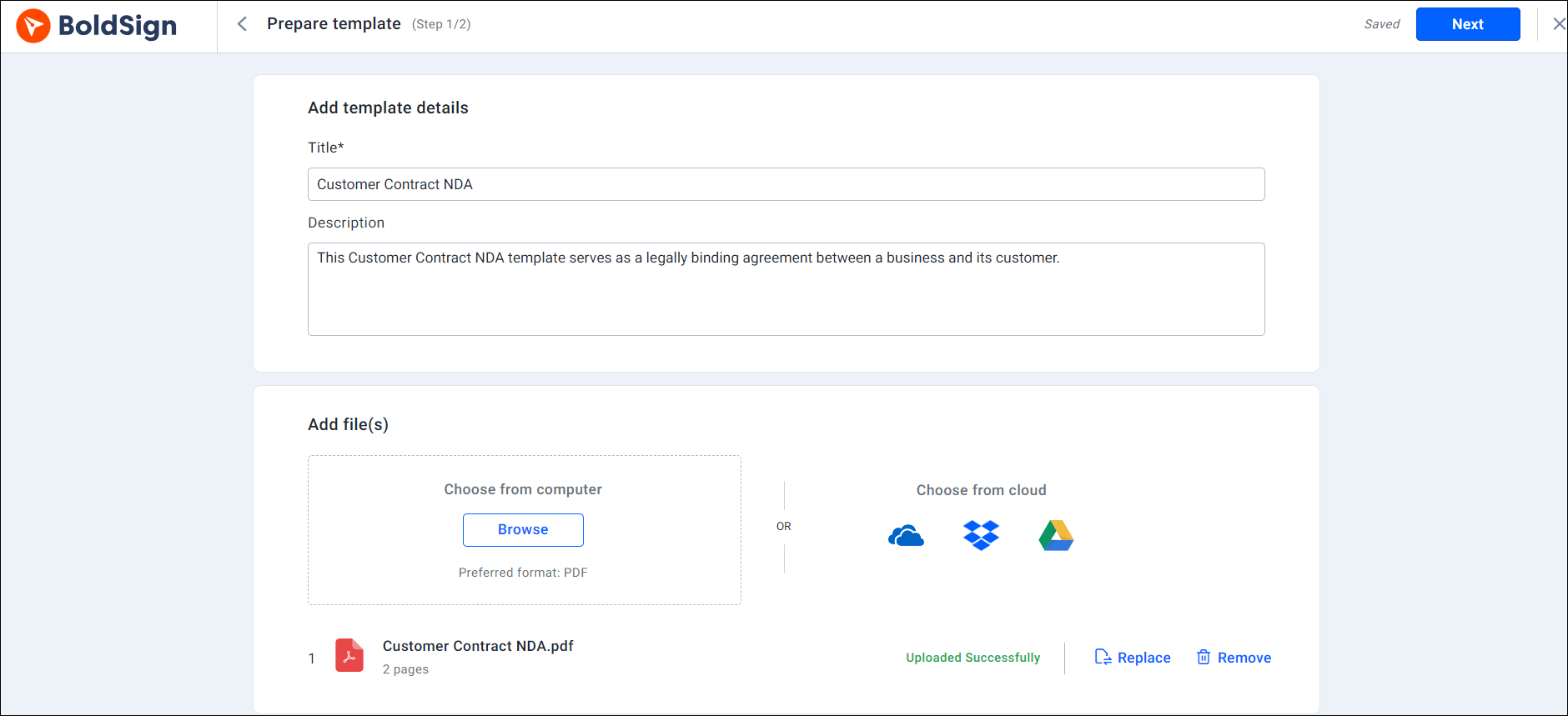
Task: Click the 2 pages label
Action: point(405,669)
